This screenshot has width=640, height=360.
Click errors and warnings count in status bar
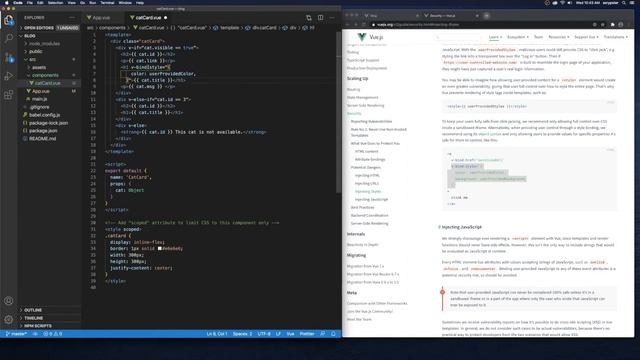coord(53,334)
